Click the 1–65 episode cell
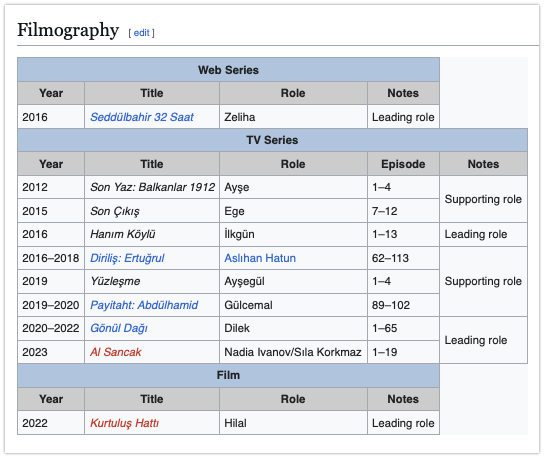 (403, 328)
